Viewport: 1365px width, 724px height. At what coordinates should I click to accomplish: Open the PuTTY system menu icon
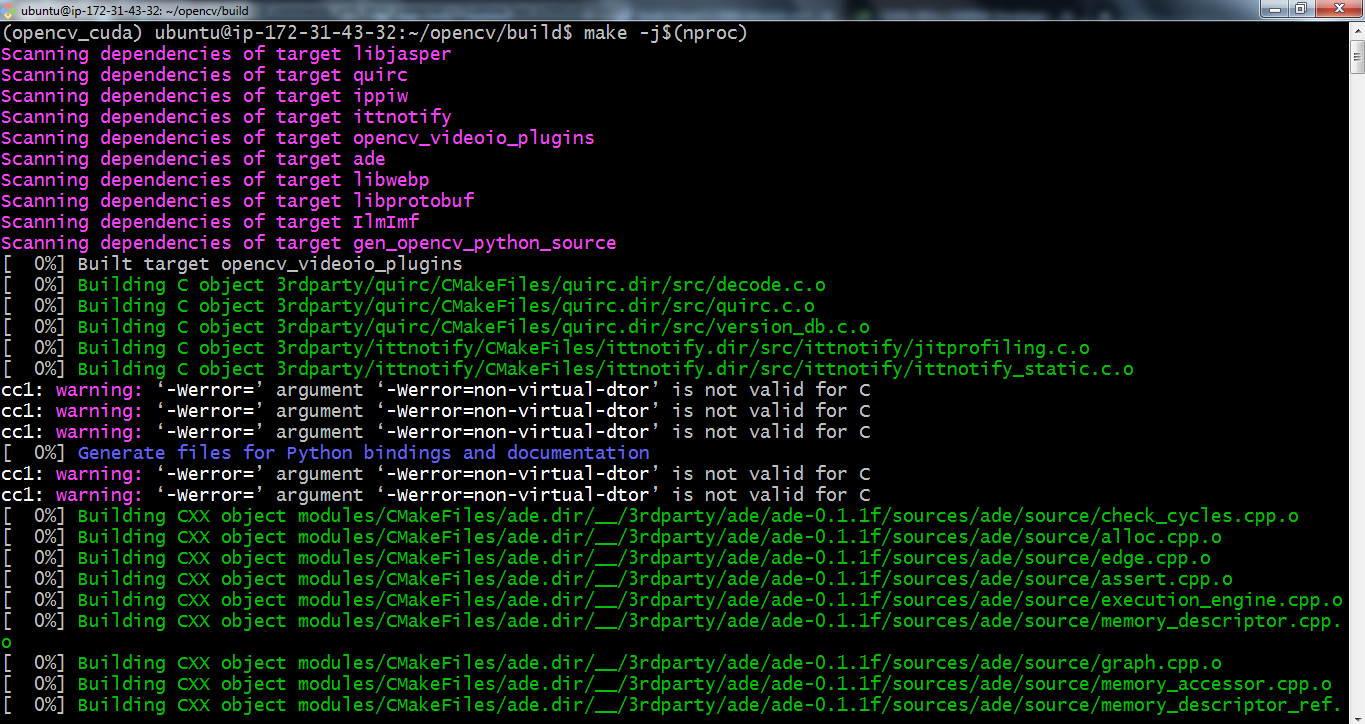click(x=8, y=10)
